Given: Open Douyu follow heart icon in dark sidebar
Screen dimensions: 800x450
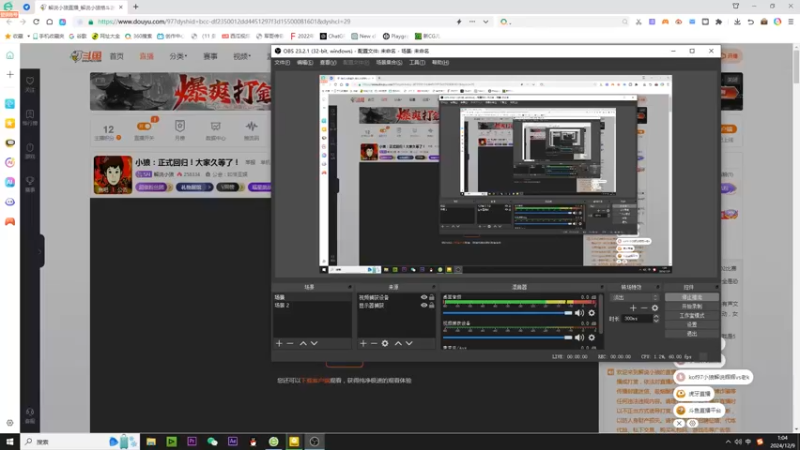Looking at the screenshot, I should [30, 83].
